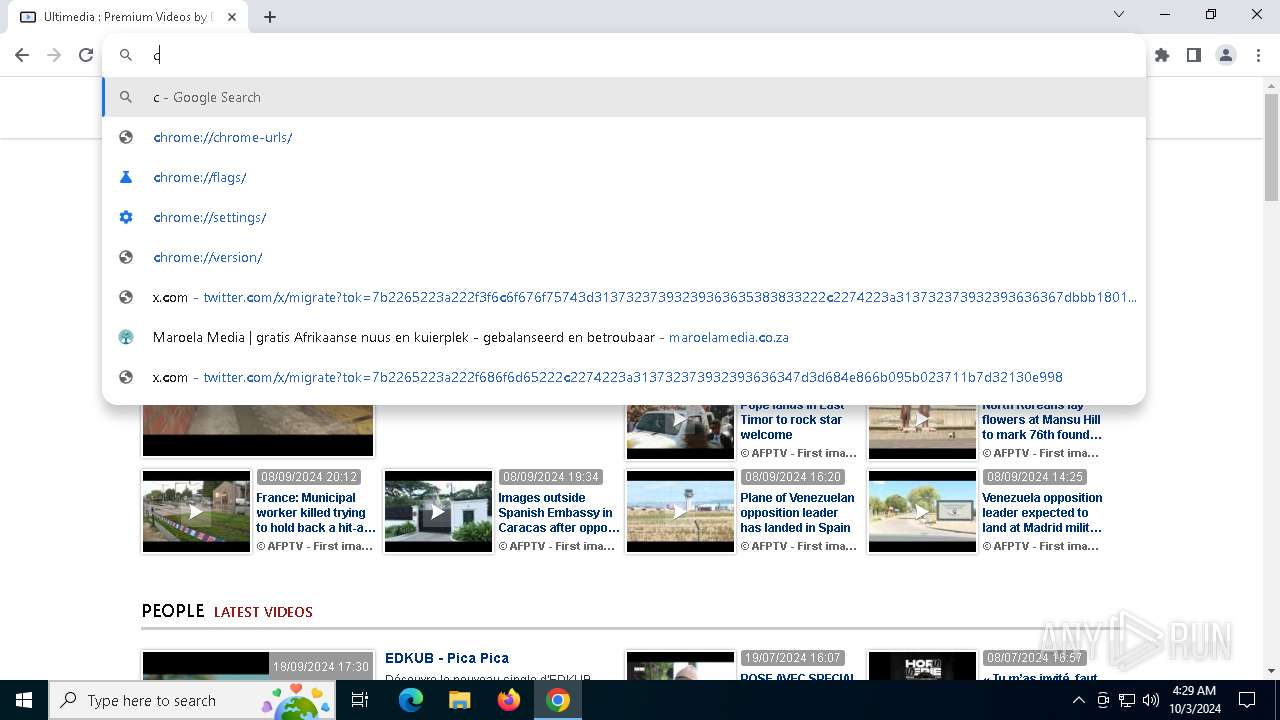Click gear icon next to chrome://settings
This screenshot has width=1280, height=720.
point(126,217)
